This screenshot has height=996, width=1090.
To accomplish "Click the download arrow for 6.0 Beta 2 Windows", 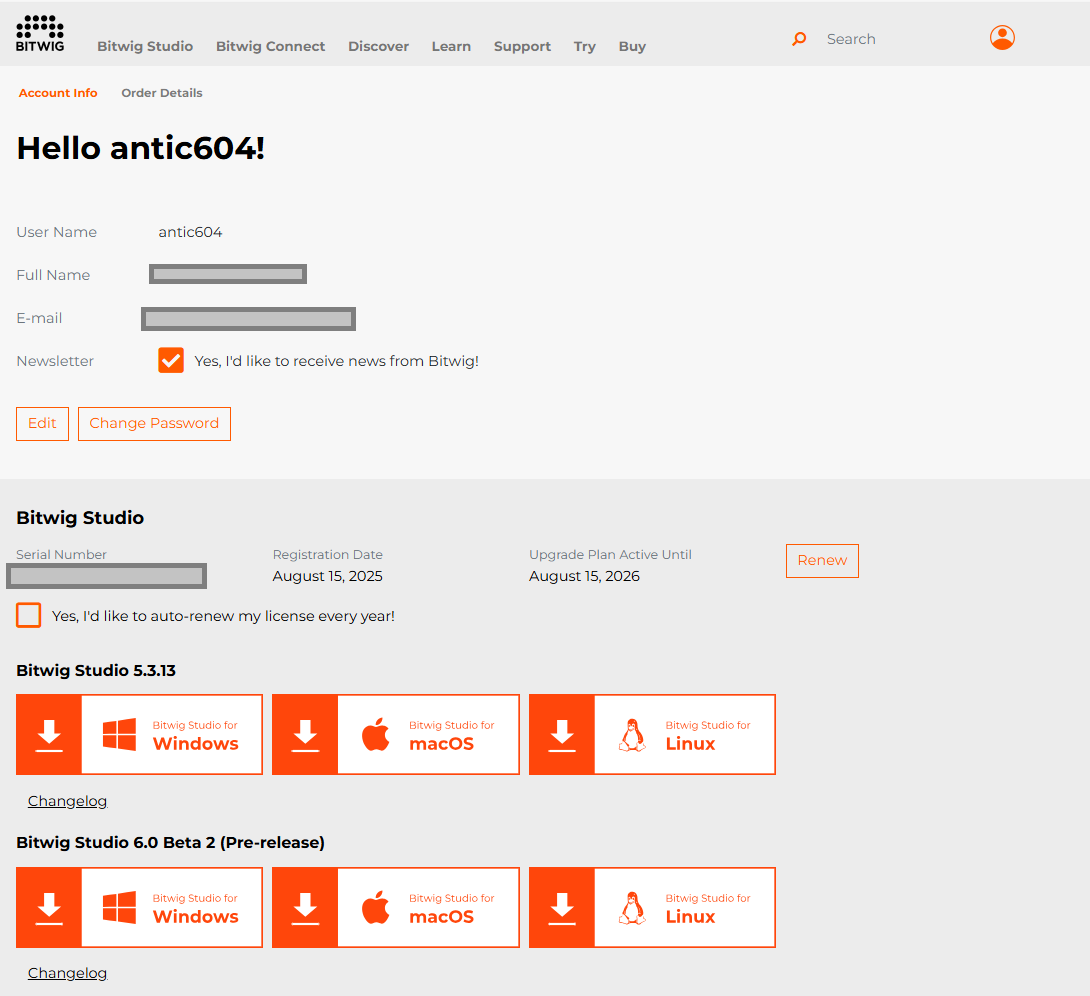I will pos(49,908).
